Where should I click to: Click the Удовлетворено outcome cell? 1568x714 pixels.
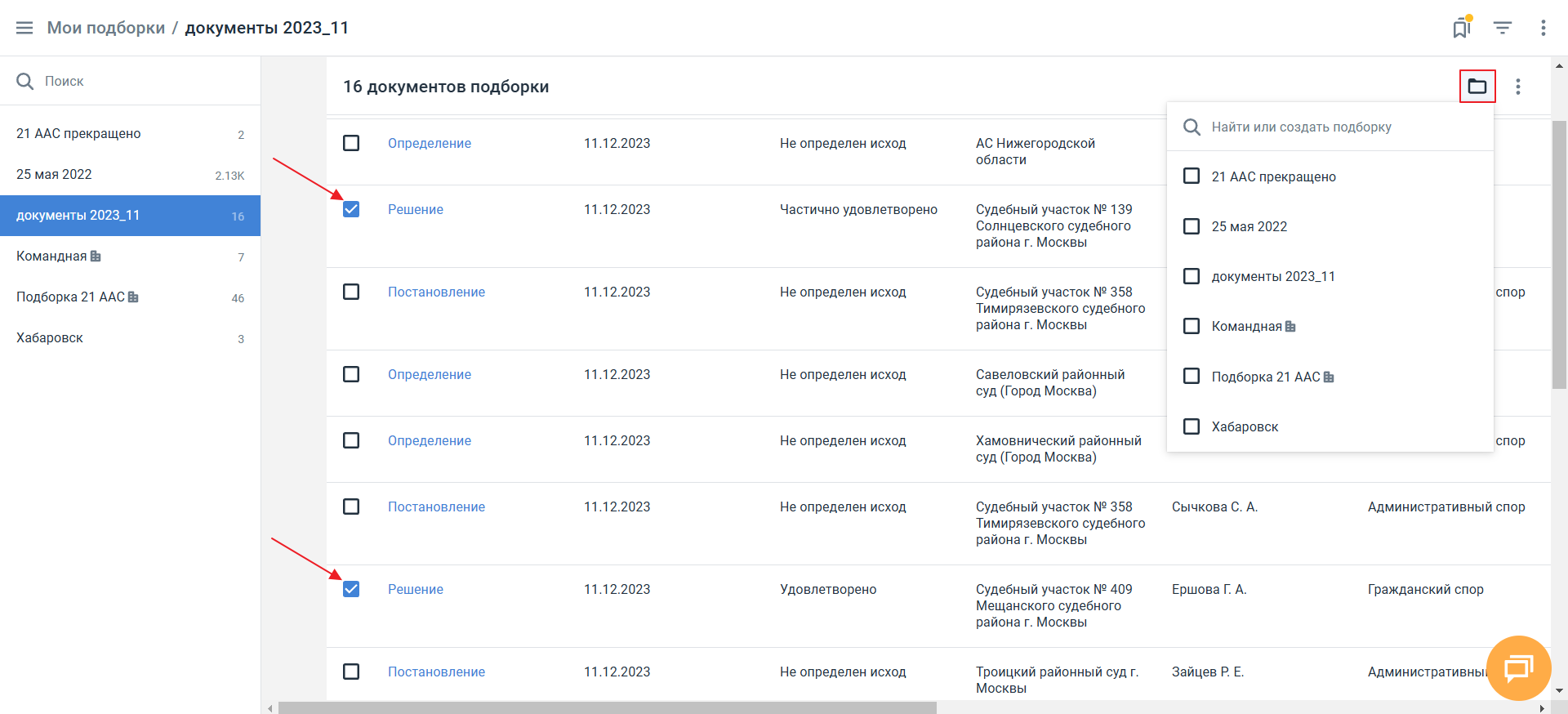pyautogui.click(x=828, y=589)
